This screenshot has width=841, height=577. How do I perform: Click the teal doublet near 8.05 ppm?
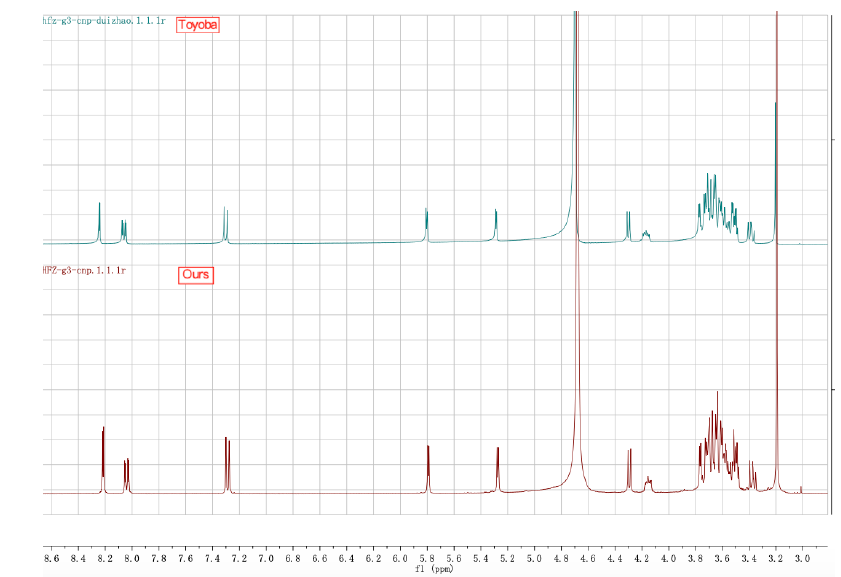[x=124, y=231]
